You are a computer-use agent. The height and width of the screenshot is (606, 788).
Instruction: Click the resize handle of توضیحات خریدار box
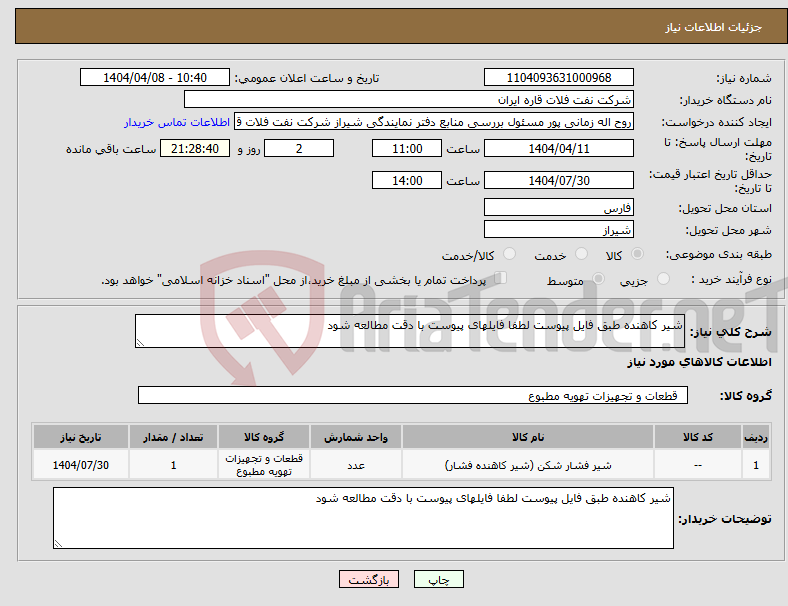[x=58, y=544]
